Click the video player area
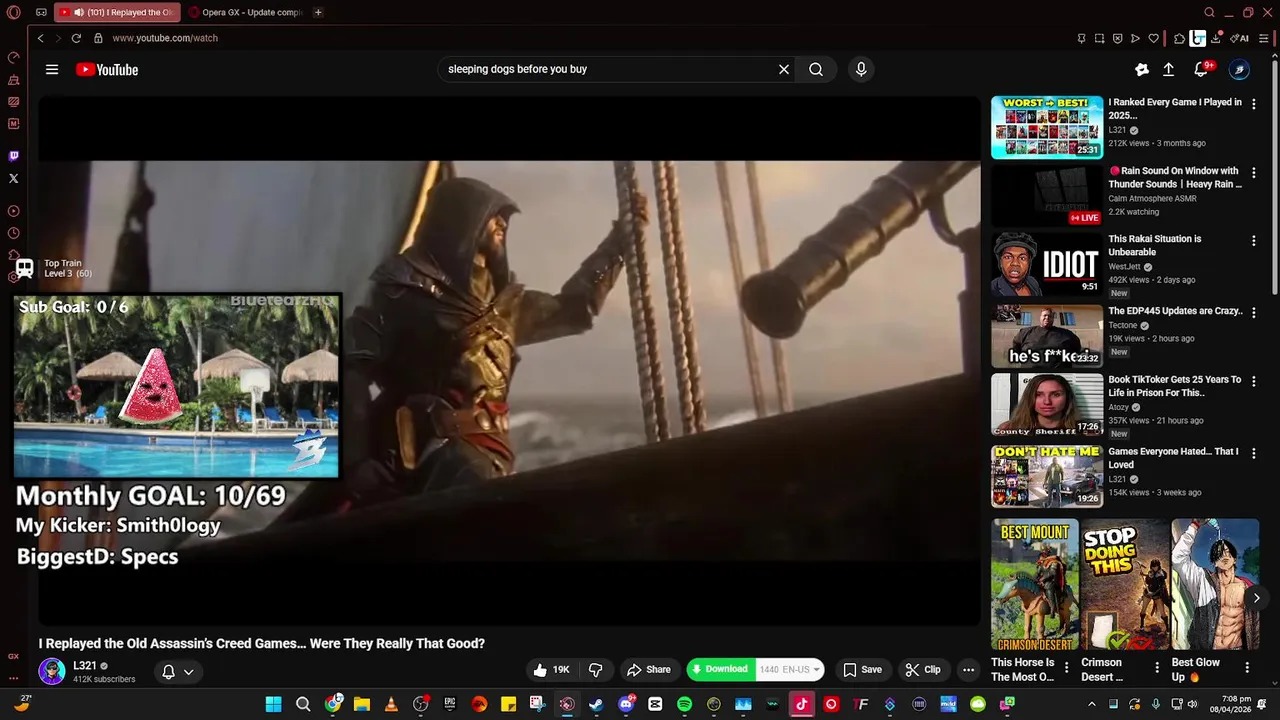 click(509, 360)
